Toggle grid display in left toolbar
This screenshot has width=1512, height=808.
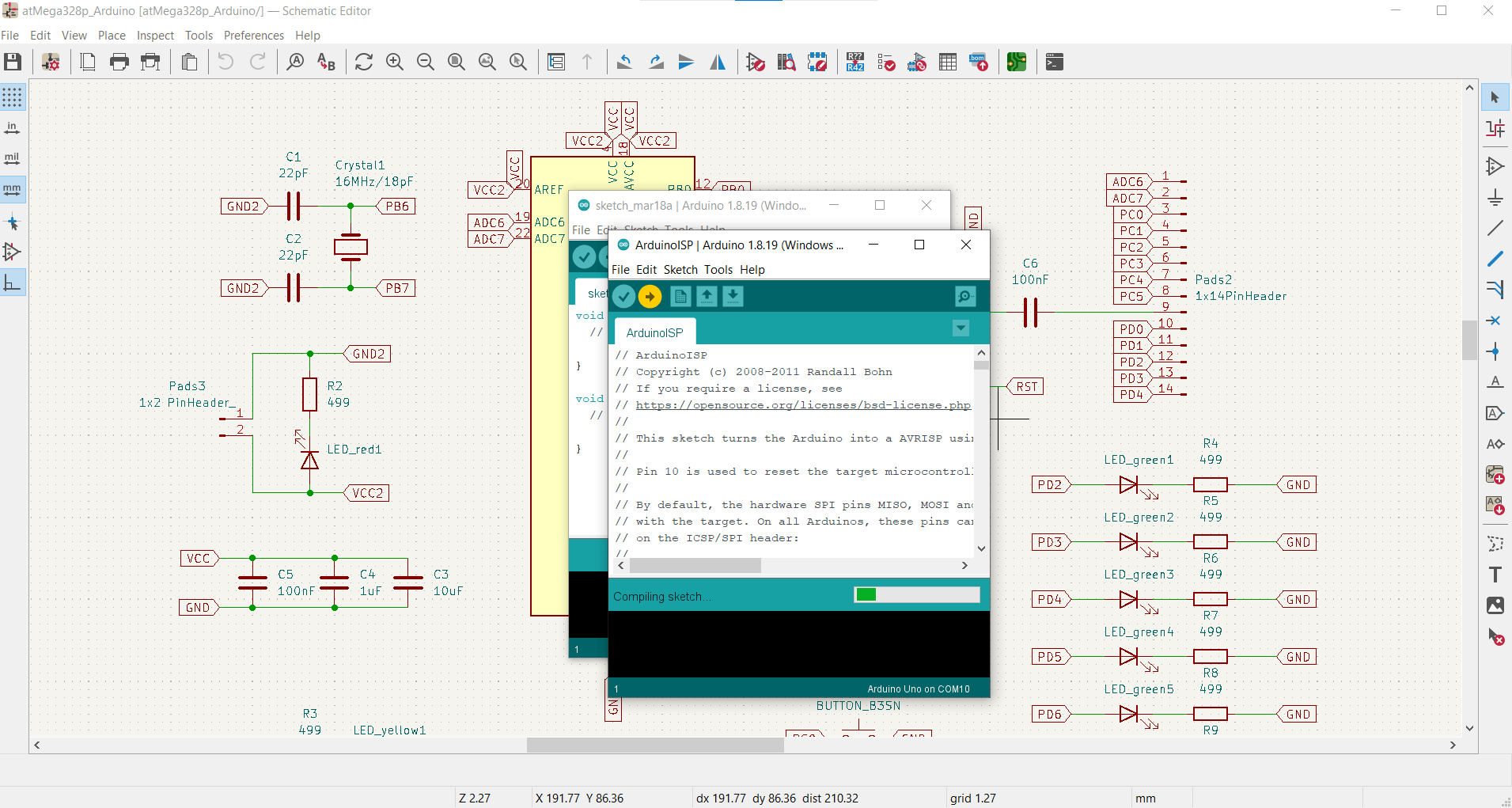coord(13,97)
